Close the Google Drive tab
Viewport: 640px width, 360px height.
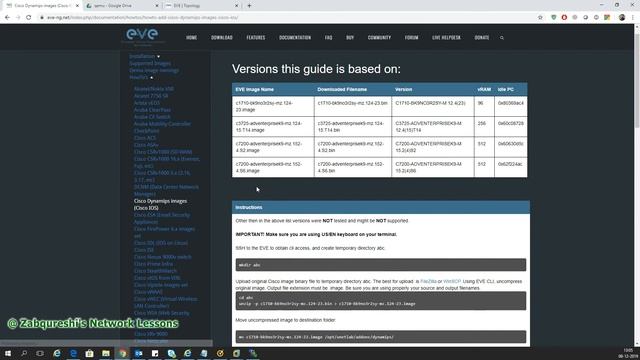tap(157, 6)
